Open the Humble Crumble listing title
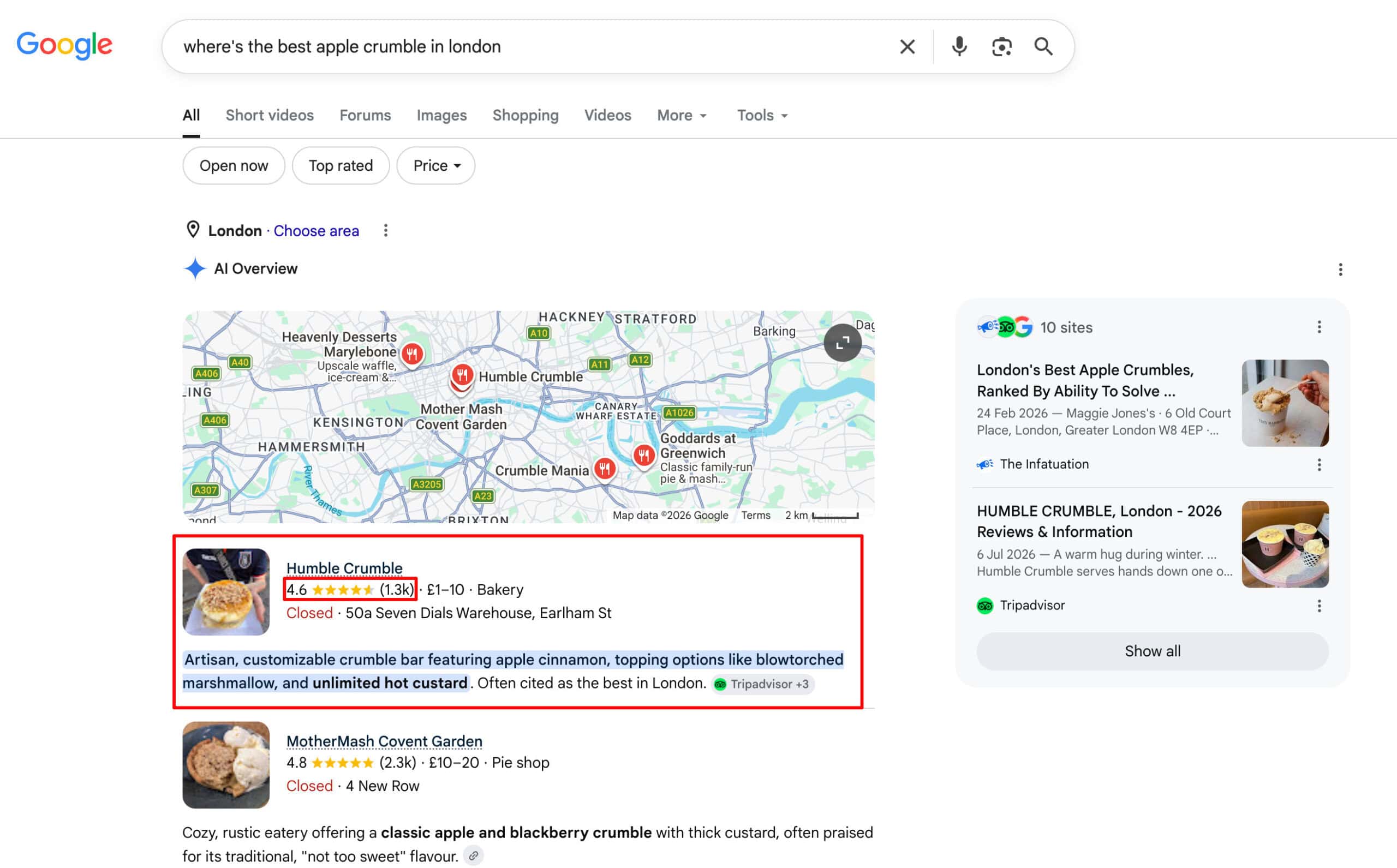Viewport: 1397px width, 868px height. click(344, 568)
